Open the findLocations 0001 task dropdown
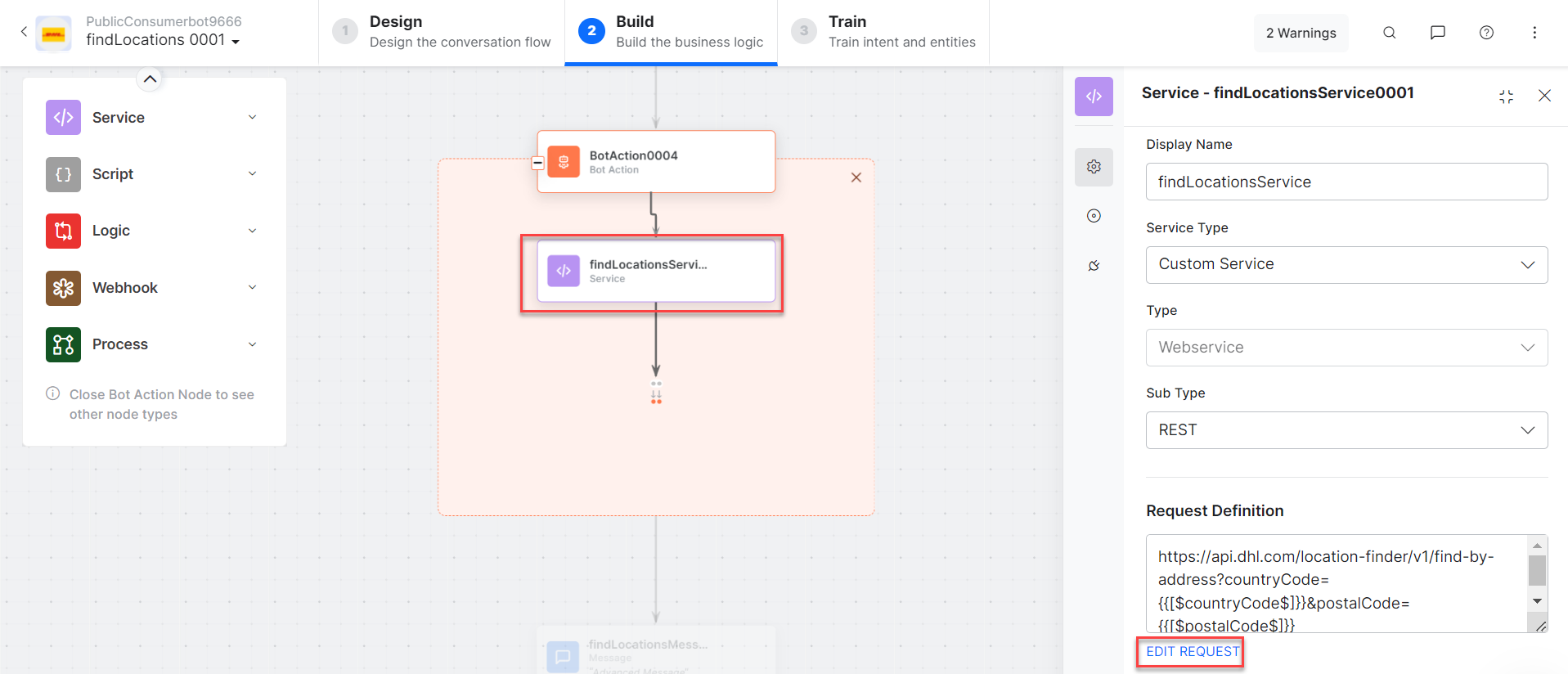Viewport: 1568px width, 674px height. coord(236,41)
